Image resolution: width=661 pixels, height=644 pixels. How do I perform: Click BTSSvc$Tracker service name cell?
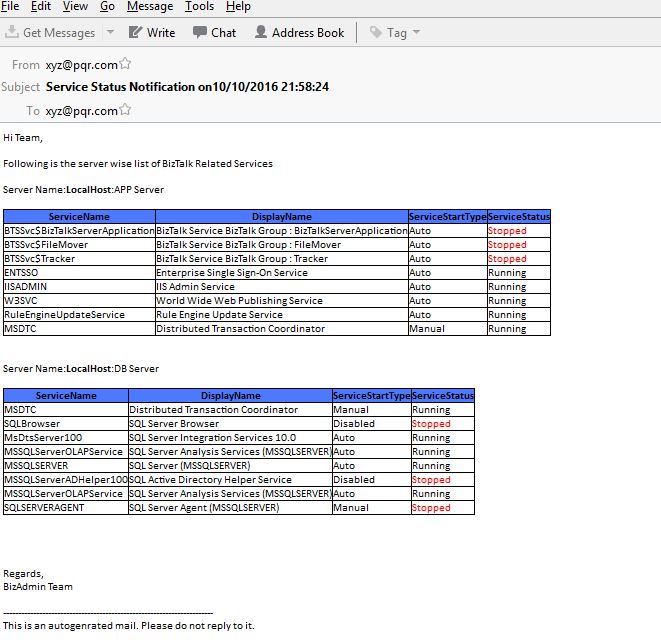pos(79,258)
